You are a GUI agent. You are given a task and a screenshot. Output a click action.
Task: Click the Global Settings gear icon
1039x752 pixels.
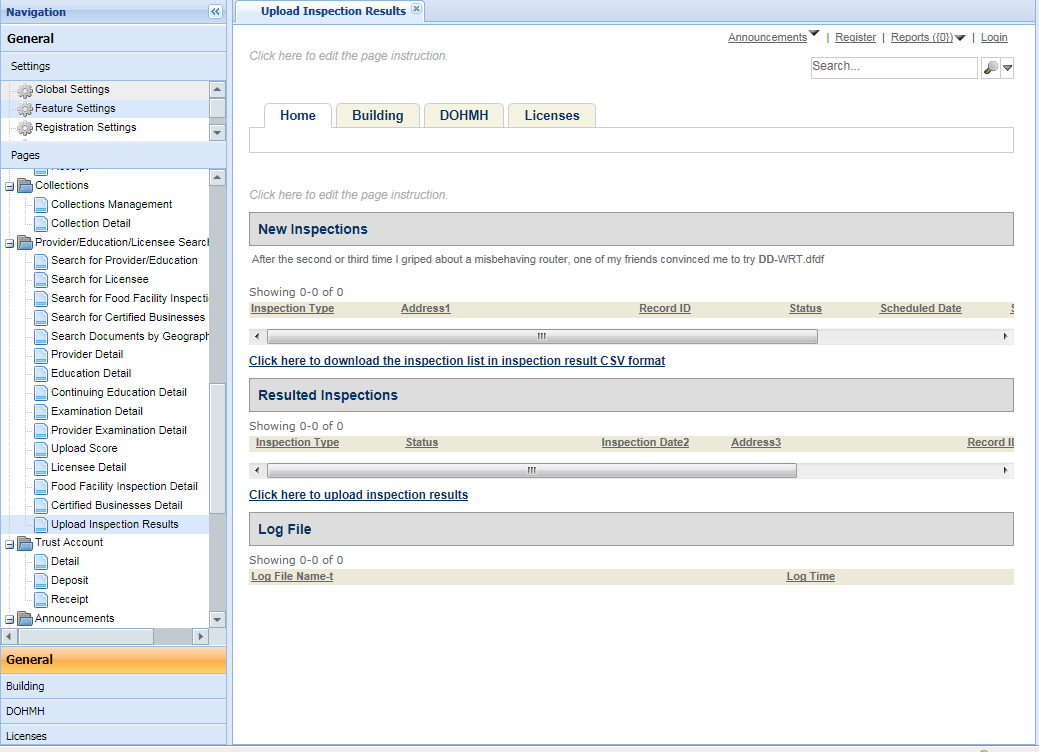click(x=25, y=90)
